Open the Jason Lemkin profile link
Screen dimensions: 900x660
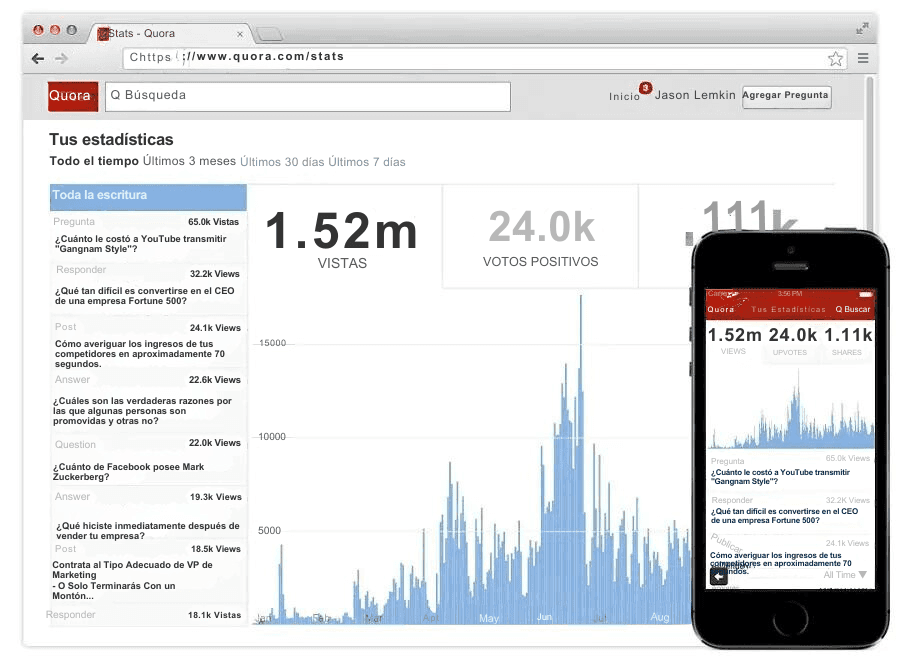[695, 96]
